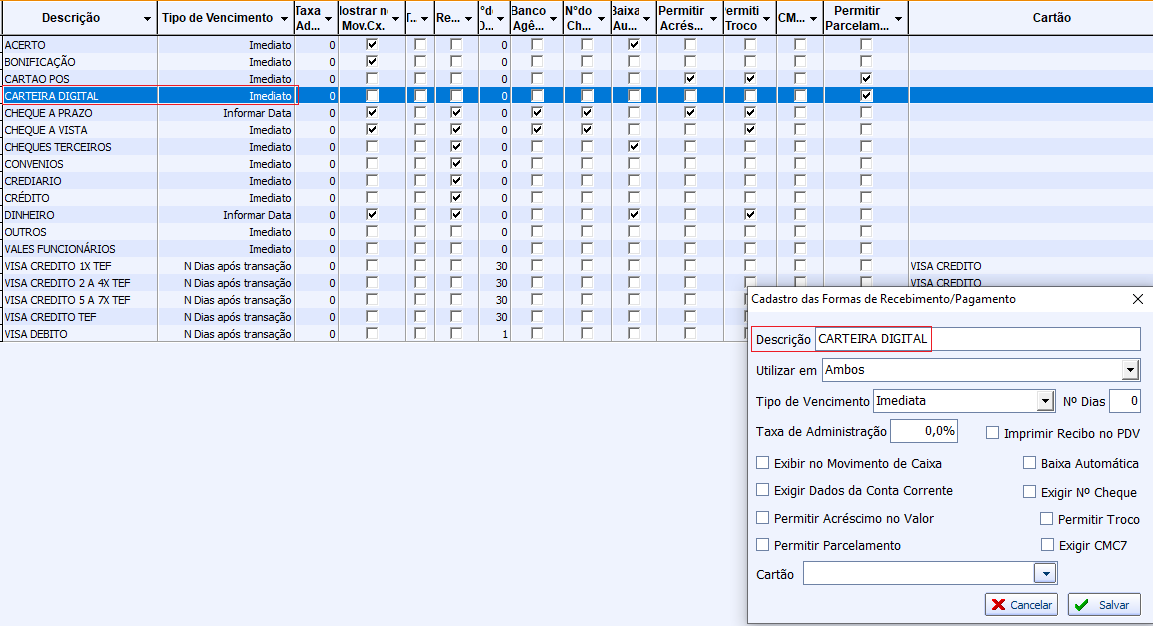The image size is (1153, 626).
Task: Open the Cartão dropdown list
Action: [1045, 574]
